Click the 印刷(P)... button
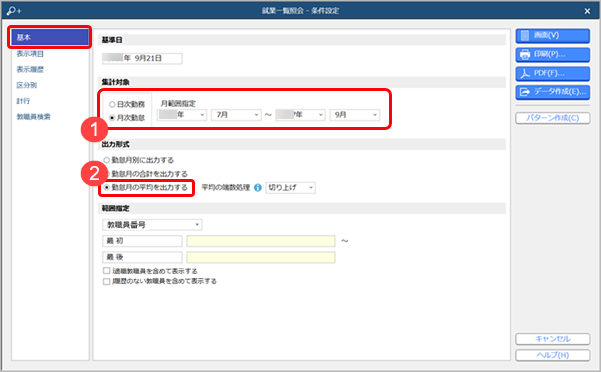601x372 pixels. click(553, 54)
